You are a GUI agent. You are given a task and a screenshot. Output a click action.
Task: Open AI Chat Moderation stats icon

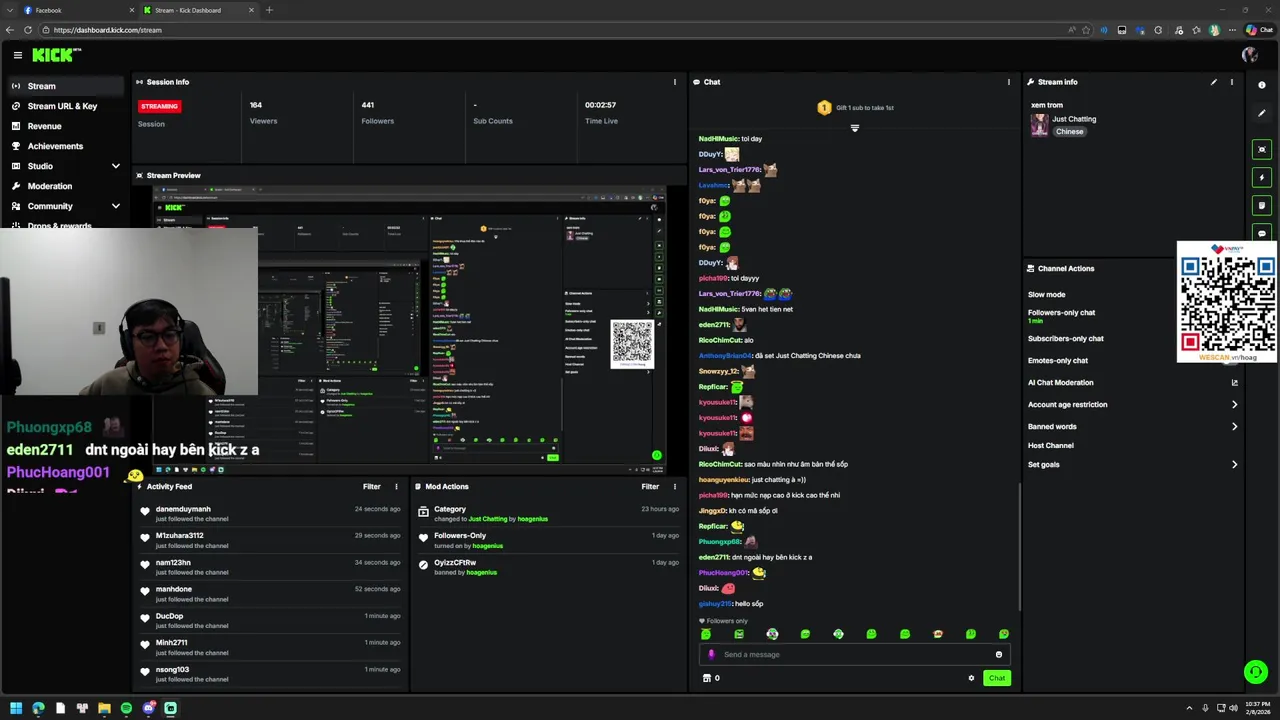point(1234,383)
